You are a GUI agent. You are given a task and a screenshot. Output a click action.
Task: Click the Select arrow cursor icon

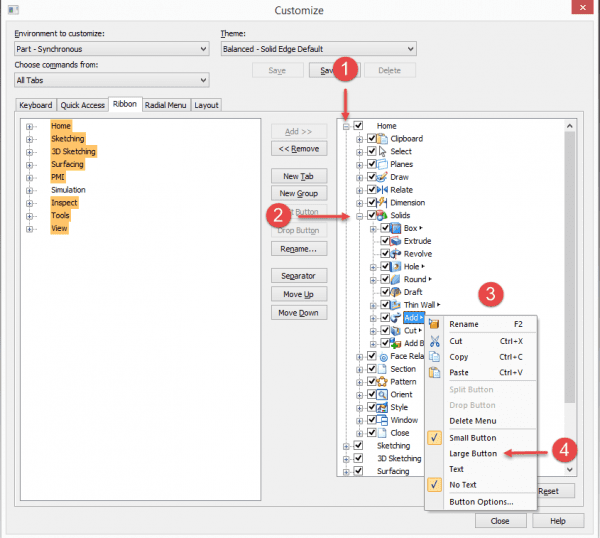point(382,152)
